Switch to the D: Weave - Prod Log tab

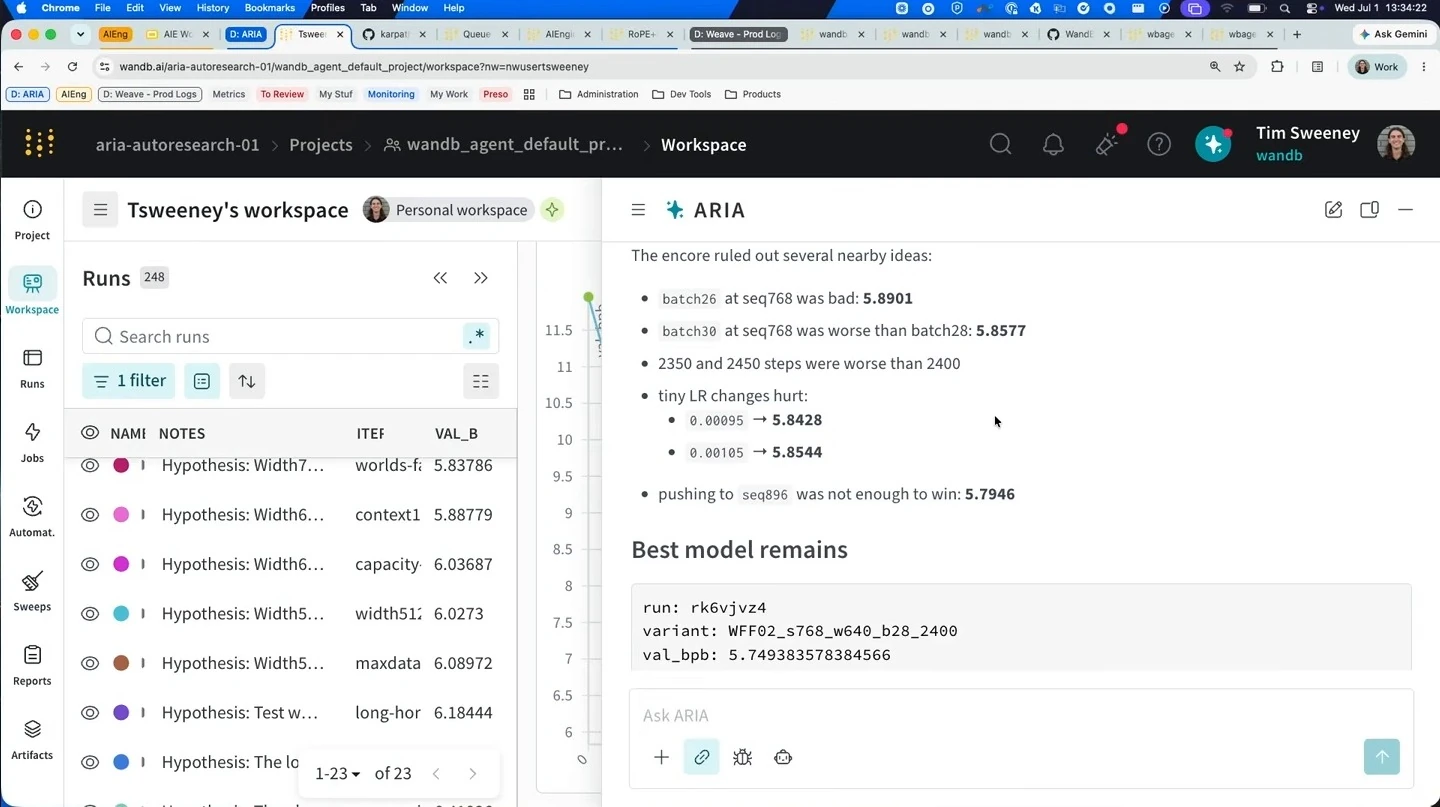(x=738, y=34)
